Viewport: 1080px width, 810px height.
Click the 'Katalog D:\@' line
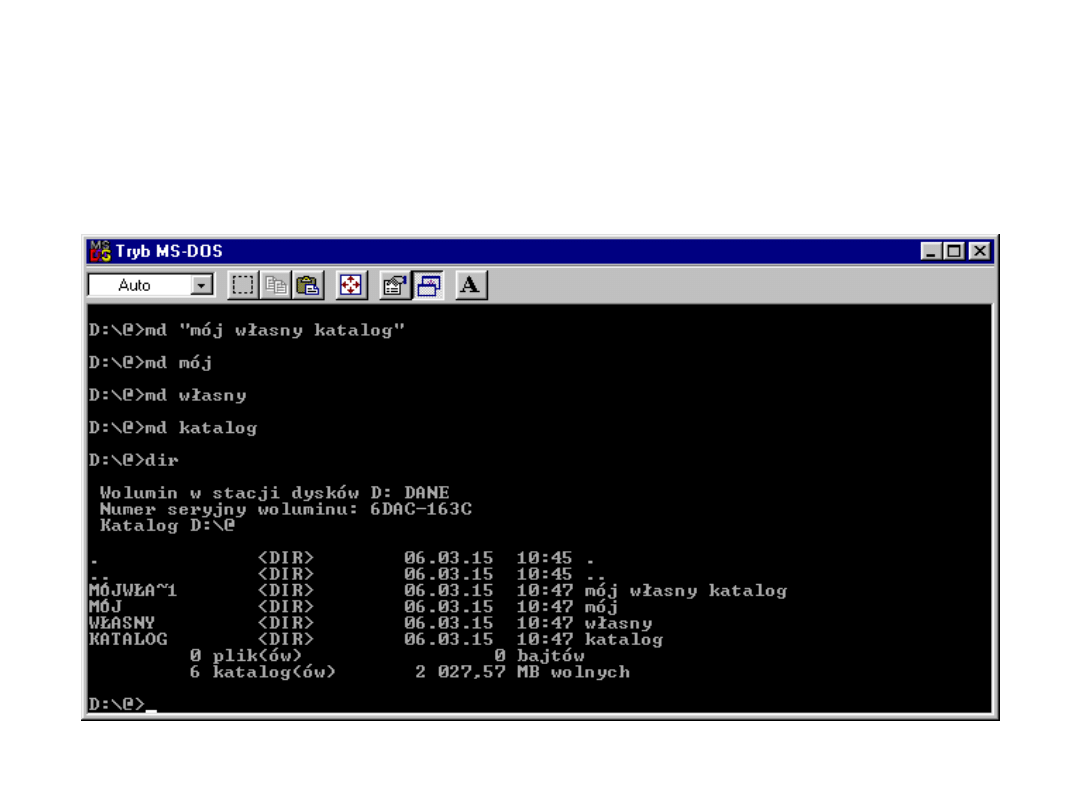(x=167, y=526)
